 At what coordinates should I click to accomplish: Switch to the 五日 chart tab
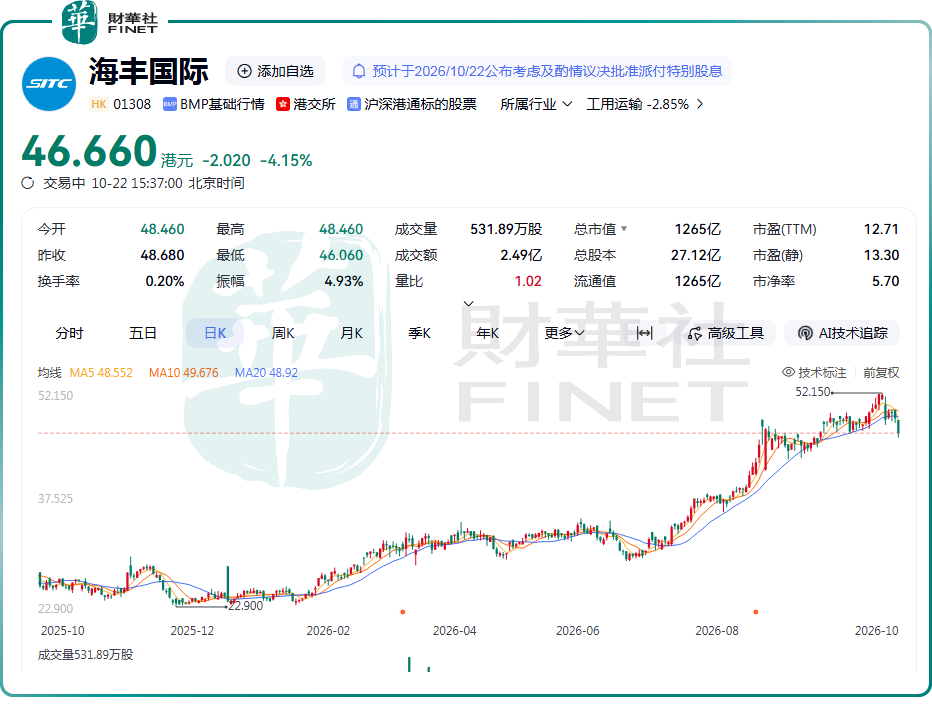coord(143,334)
